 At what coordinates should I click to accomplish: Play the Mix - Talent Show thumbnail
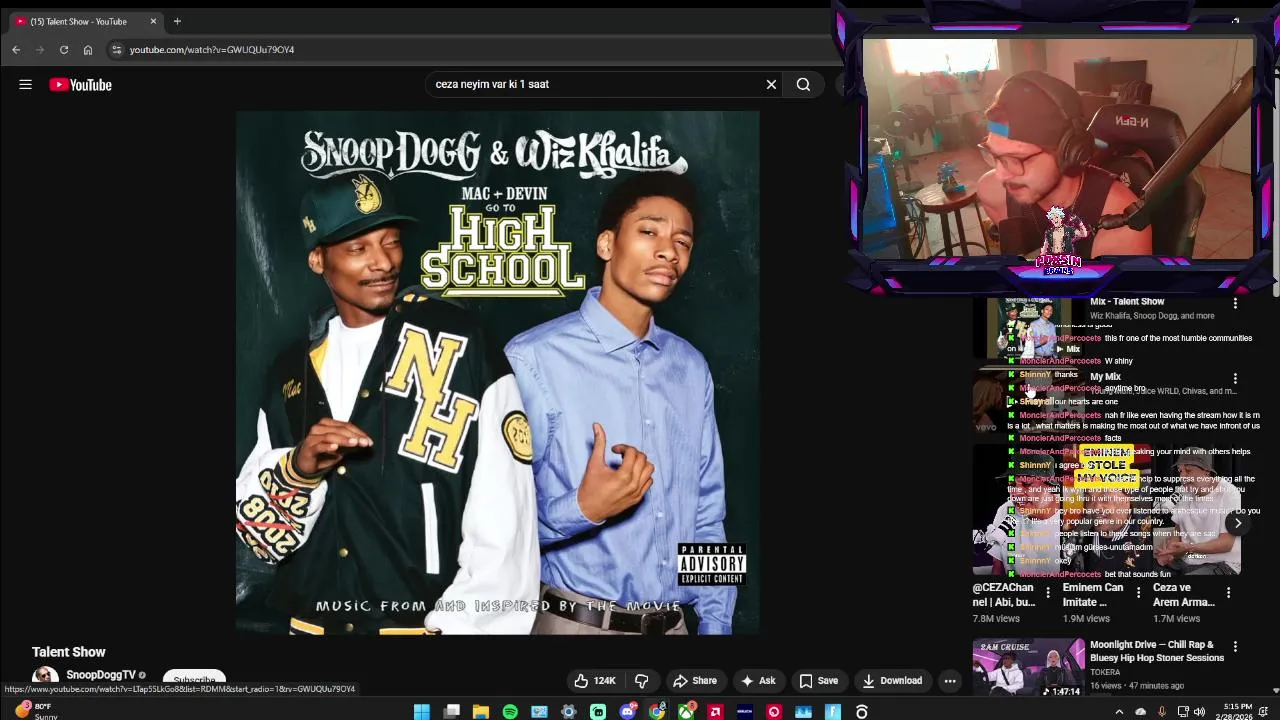1029,328
